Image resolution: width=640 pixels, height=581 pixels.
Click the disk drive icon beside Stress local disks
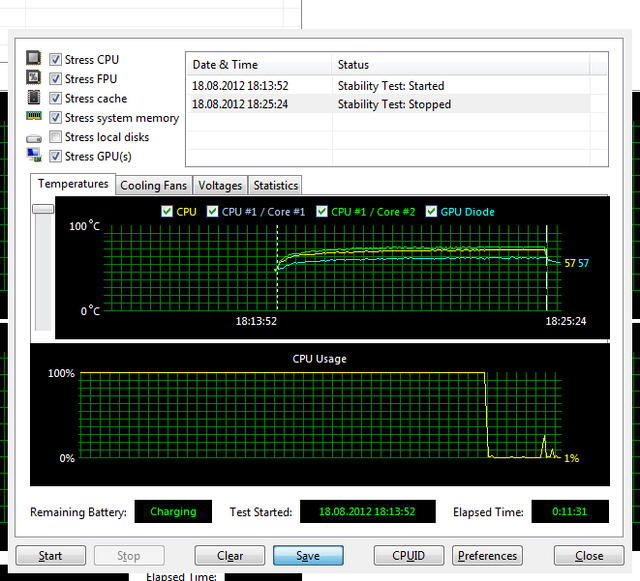[x=33, y=138]
